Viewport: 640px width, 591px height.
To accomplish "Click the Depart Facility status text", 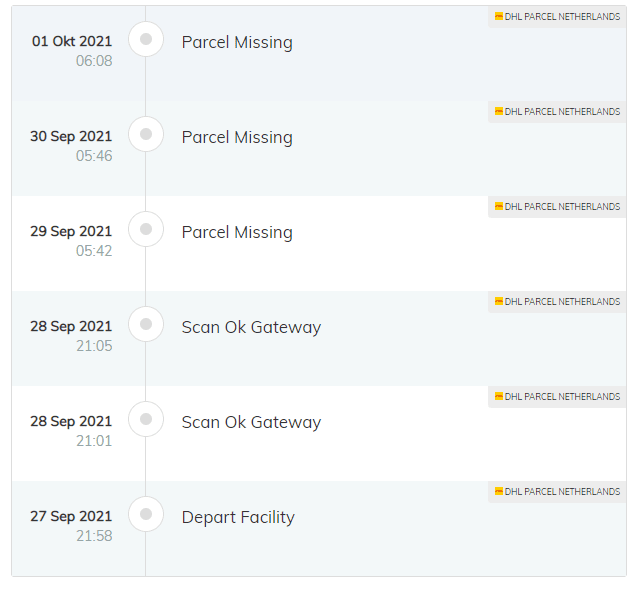I will tap(238, 517).
